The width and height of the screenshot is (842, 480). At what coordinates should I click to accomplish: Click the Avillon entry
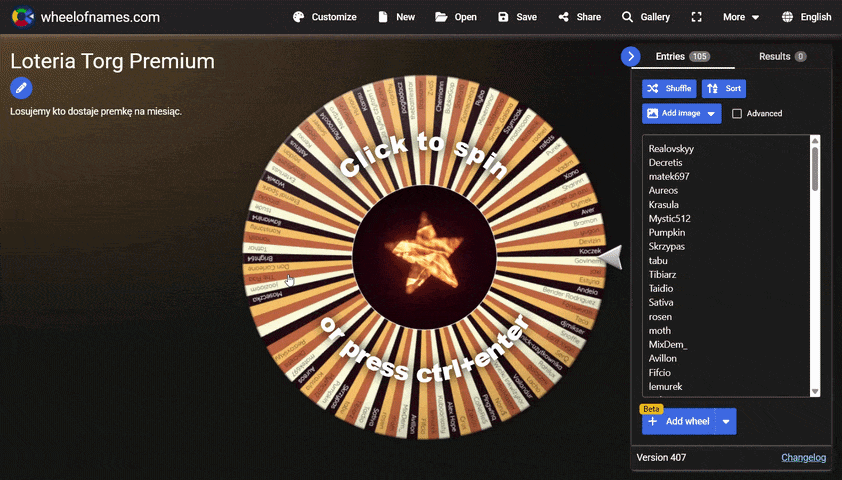663,359
